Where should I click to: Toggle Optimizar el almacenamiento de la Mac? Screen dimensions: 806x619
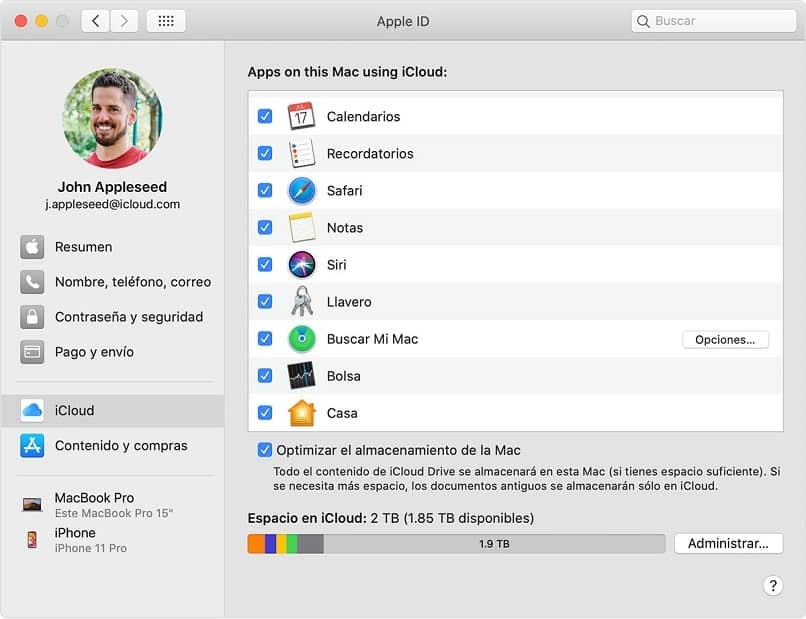(x=265, y=450)
